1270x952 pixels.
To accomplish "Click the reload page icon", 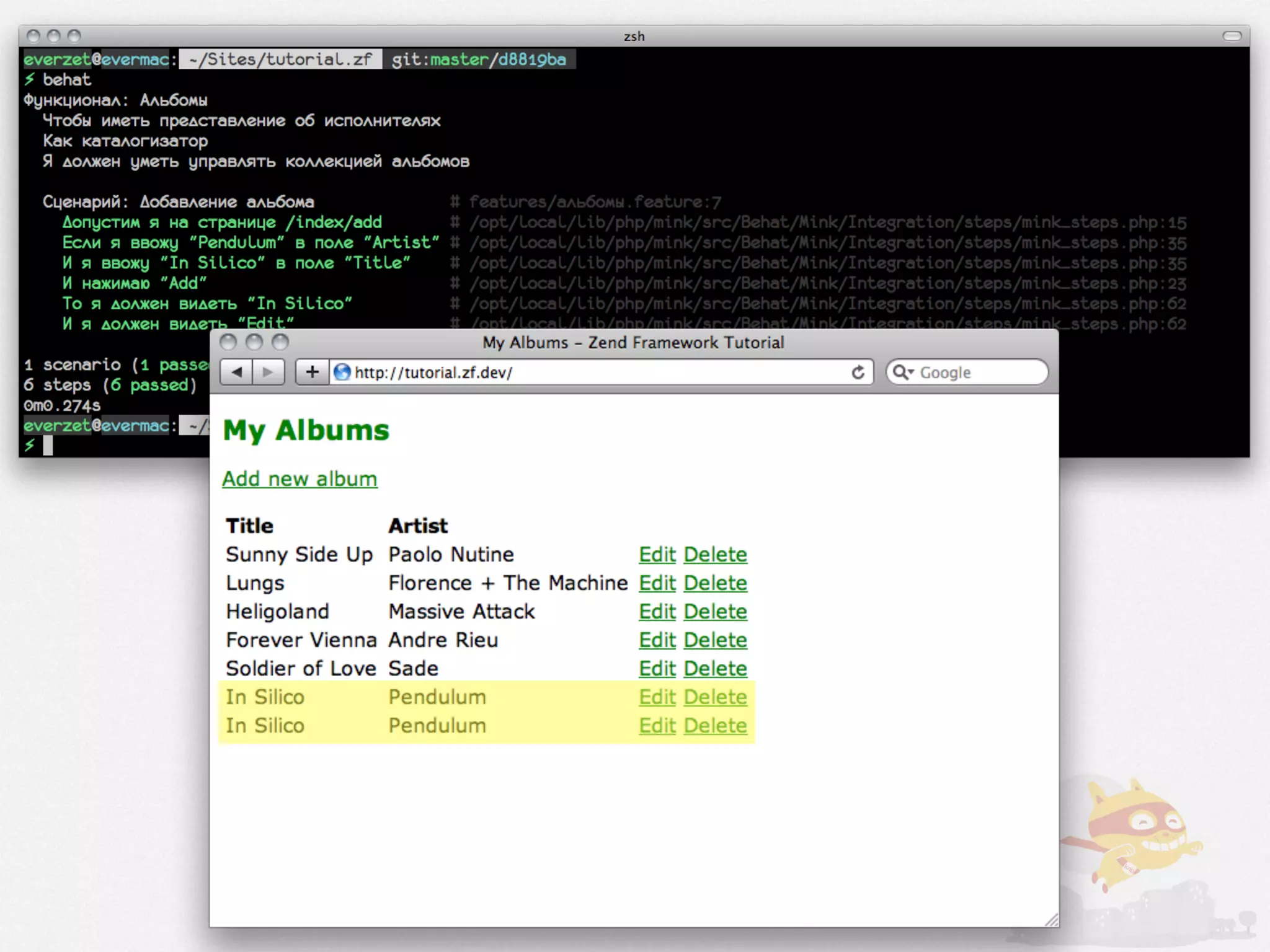I will pyautogui.click(x=858, y=372).
